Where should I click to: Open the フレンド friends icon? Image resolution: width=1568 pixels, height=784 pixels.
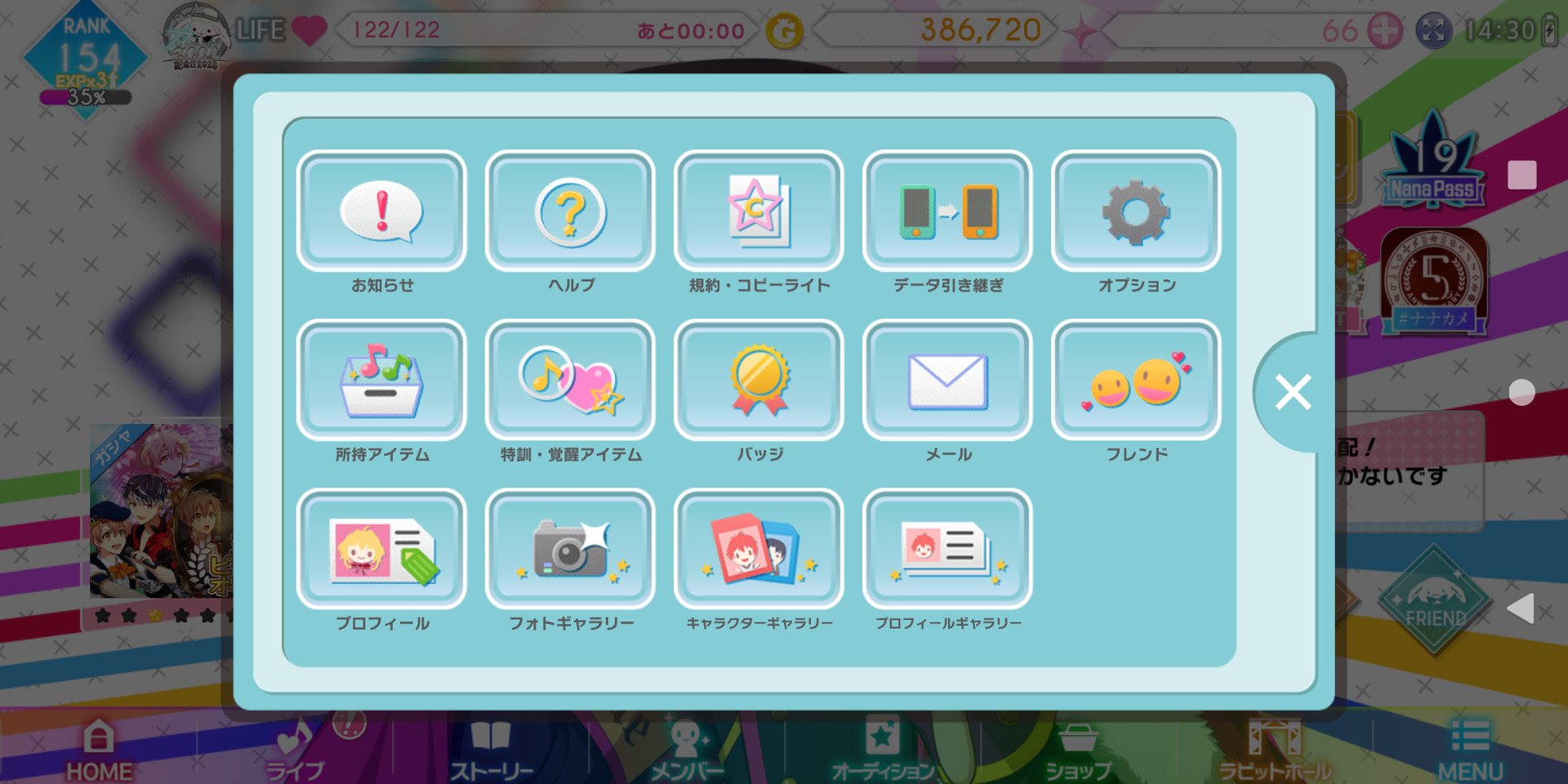(1136, 380)
